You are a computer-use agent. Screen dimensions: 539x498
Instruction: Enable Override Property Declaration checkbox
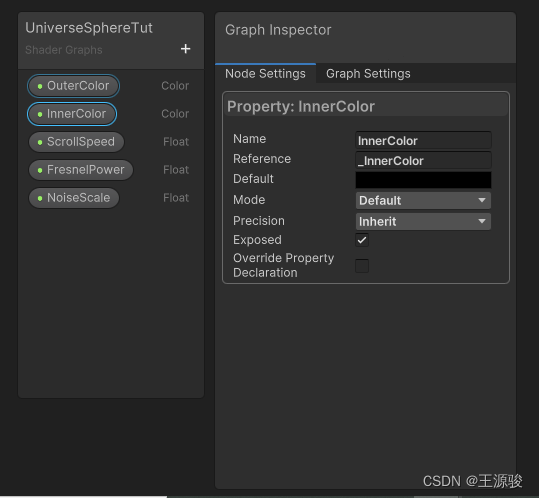(362, 266)
